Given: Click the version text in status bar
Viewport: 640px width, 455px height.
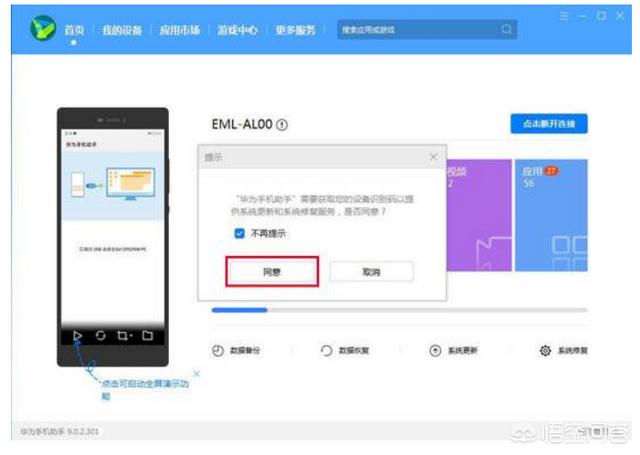Looking at the screenshot, I should coord(60,431).
